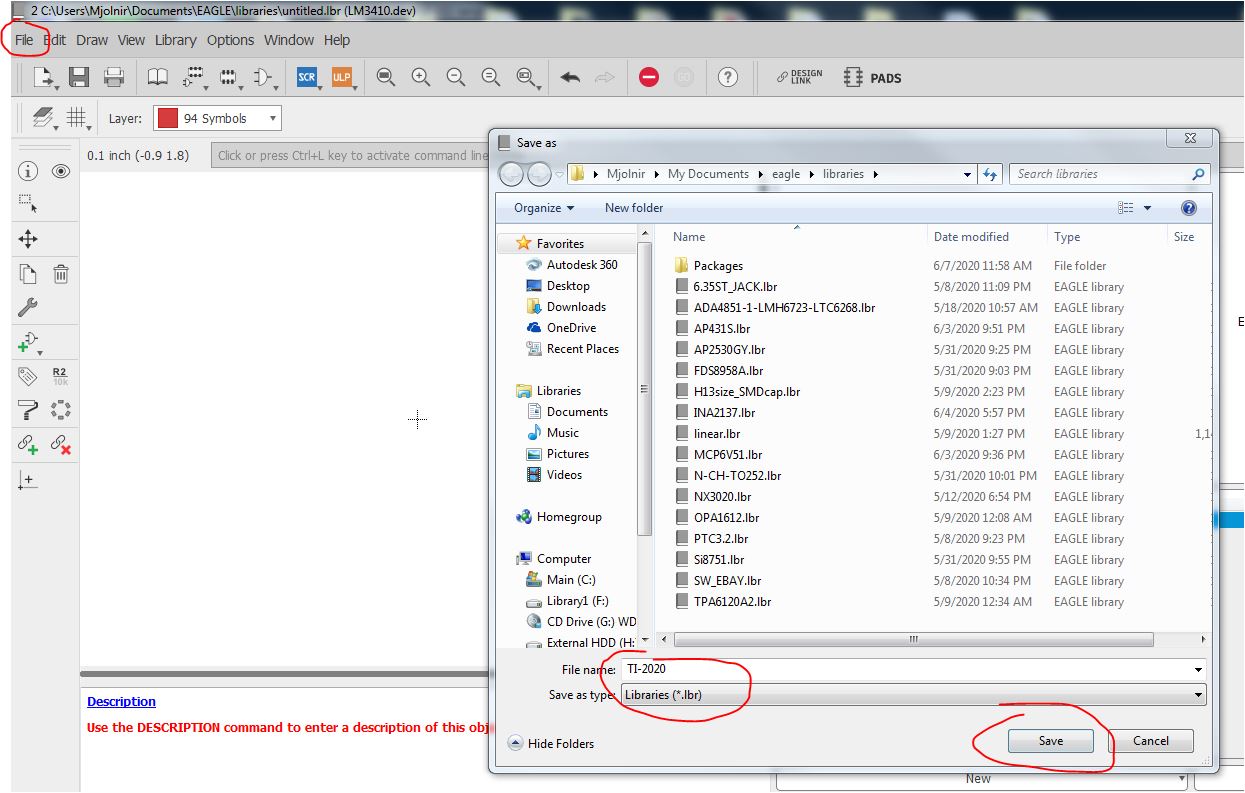
Task: Select Downloads in Favorites
Action: pos(566,307)
